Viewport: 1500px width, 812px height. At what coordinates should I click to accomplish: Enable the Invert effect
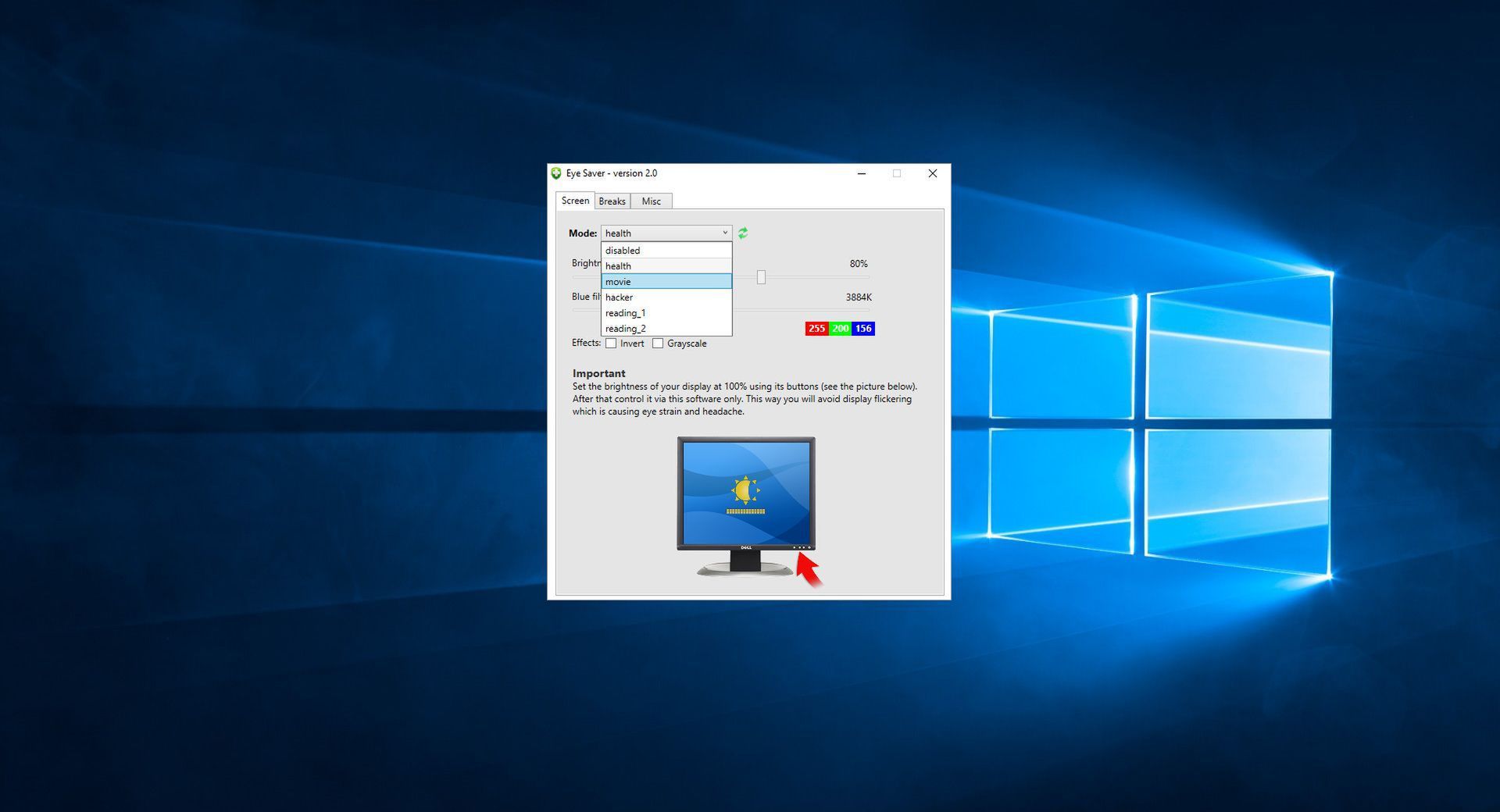click(x=611, y=343)
